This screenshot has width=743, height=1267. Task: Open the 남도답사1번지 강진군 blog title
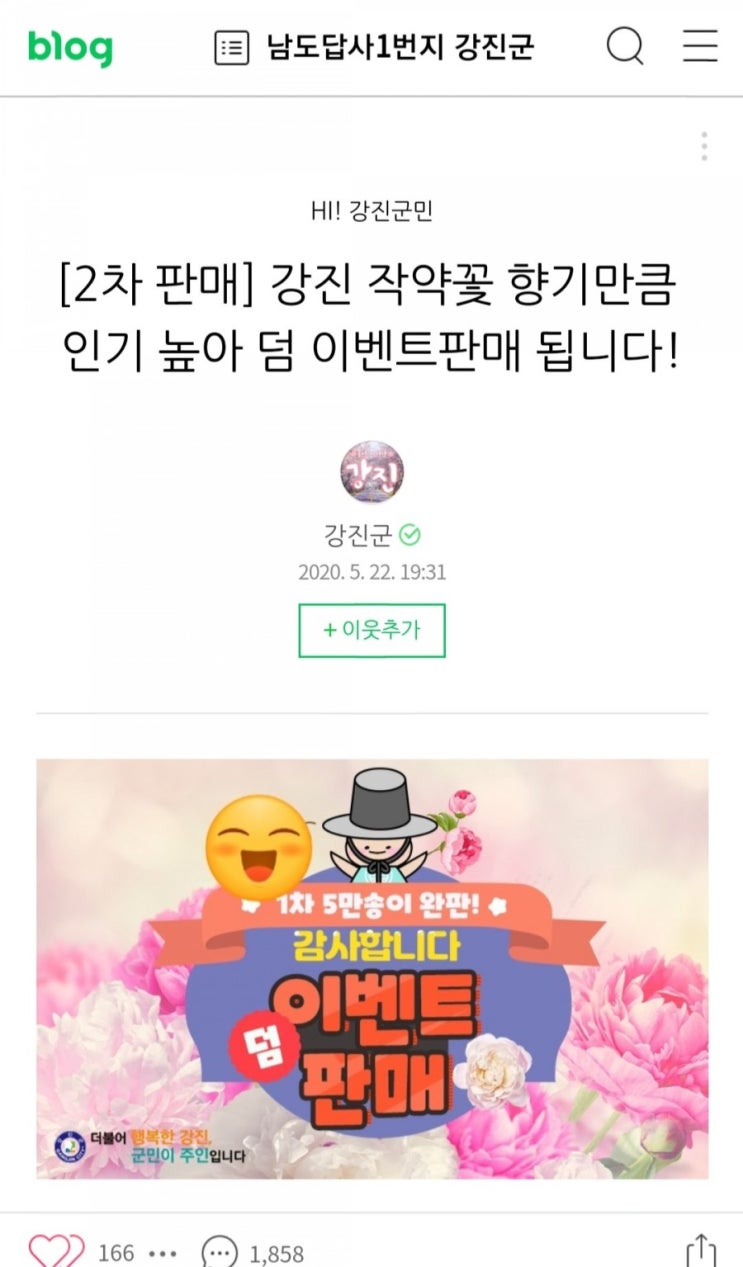(x=400, y=48)
